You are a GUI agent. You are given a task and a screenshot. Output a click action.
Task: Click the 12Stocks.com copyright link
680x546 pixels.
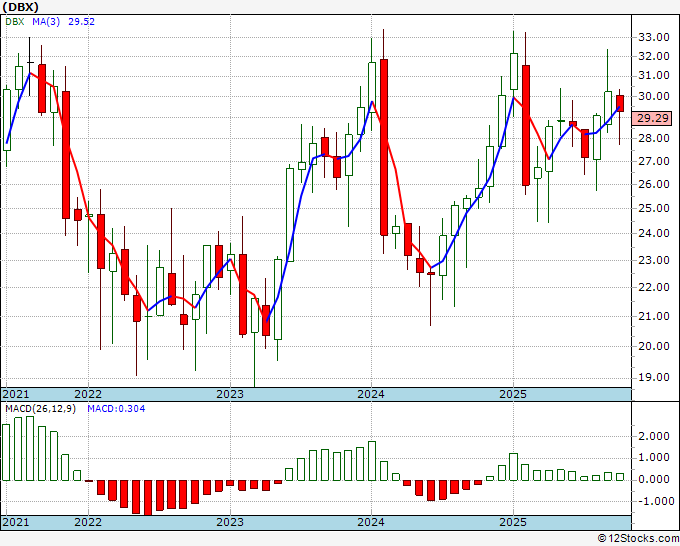[x=638, y=539]
